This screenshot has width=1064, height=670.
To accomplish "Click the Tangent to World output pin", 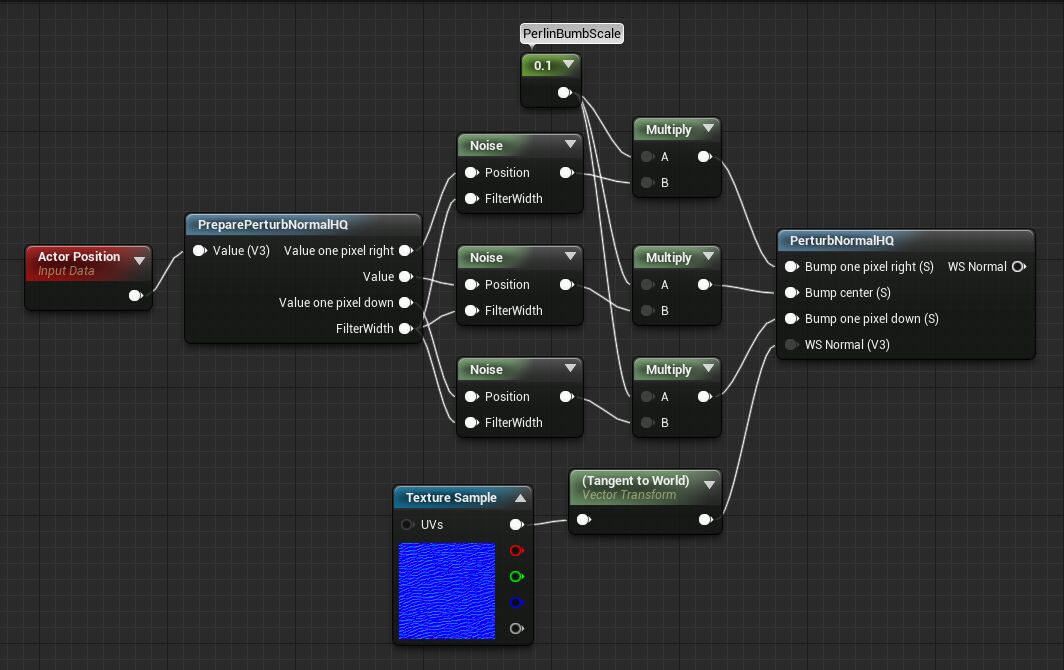I will 705,519.
